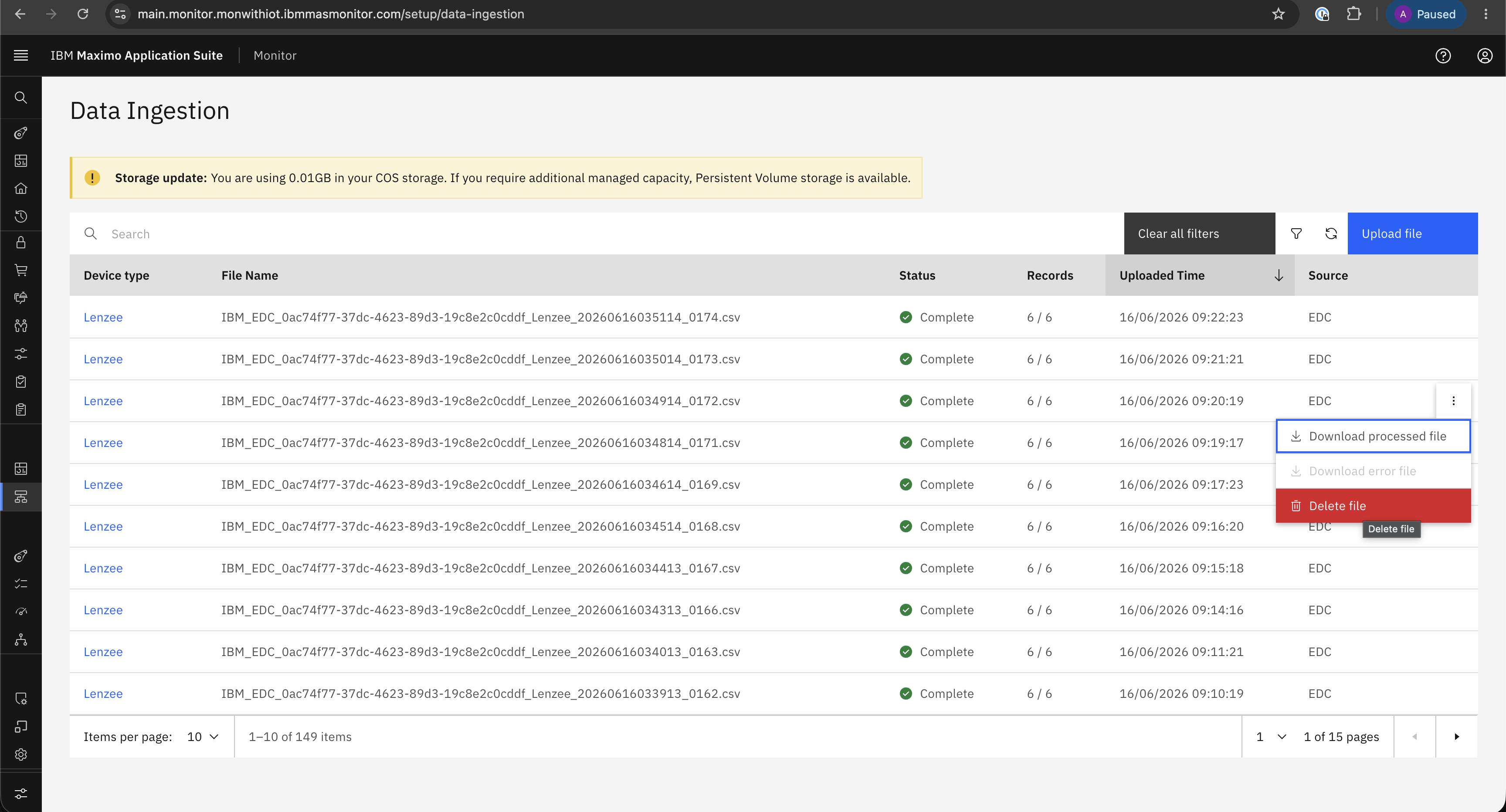Click the Storage update warning icon
The width and height of the screenshot is (1506, 812).
coord(92,178)
